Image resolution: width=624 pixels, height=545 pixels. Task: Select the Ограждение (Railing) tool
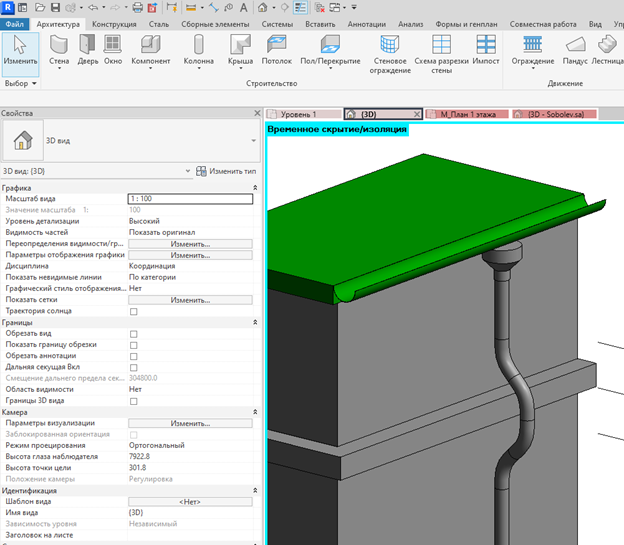point(533,52)
